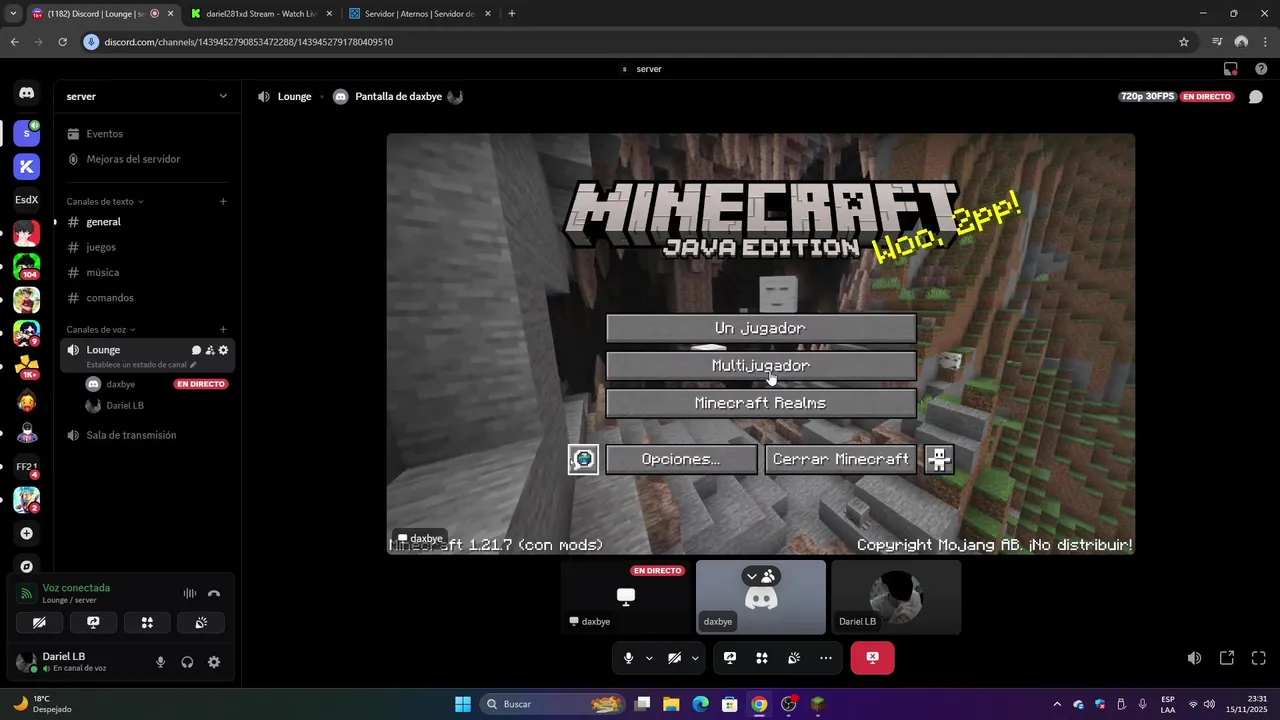Open soundboard from bottom call bar

click(794, 658)
